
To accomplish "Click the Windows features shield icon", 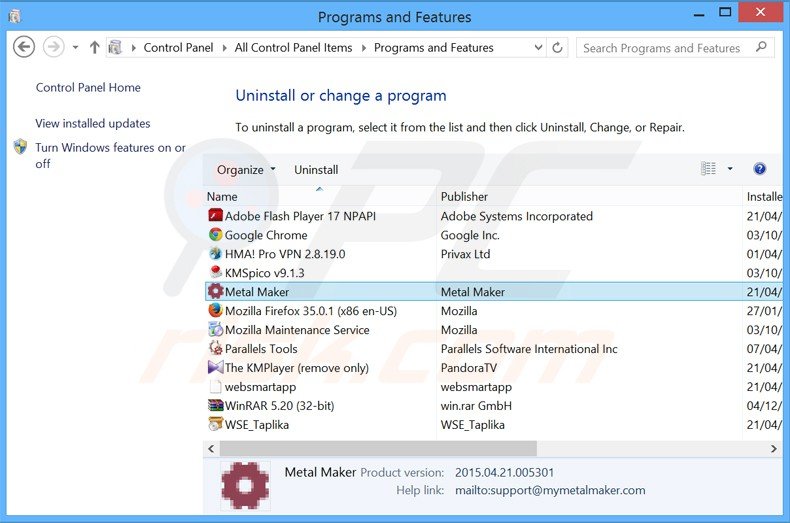I will pos(21,147).
